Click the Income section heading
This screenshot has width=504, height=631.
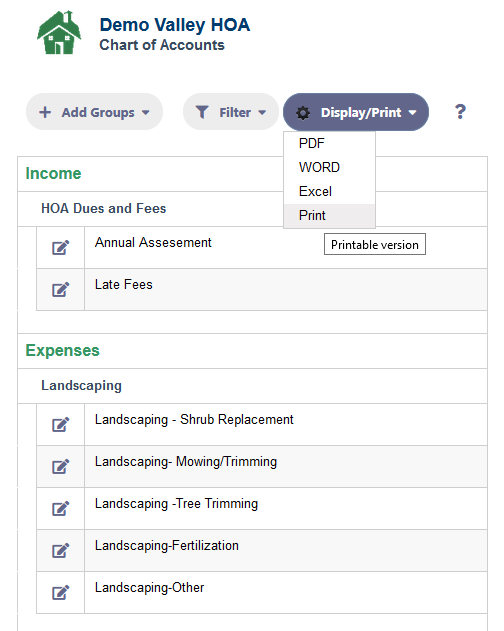coord(53,173)
